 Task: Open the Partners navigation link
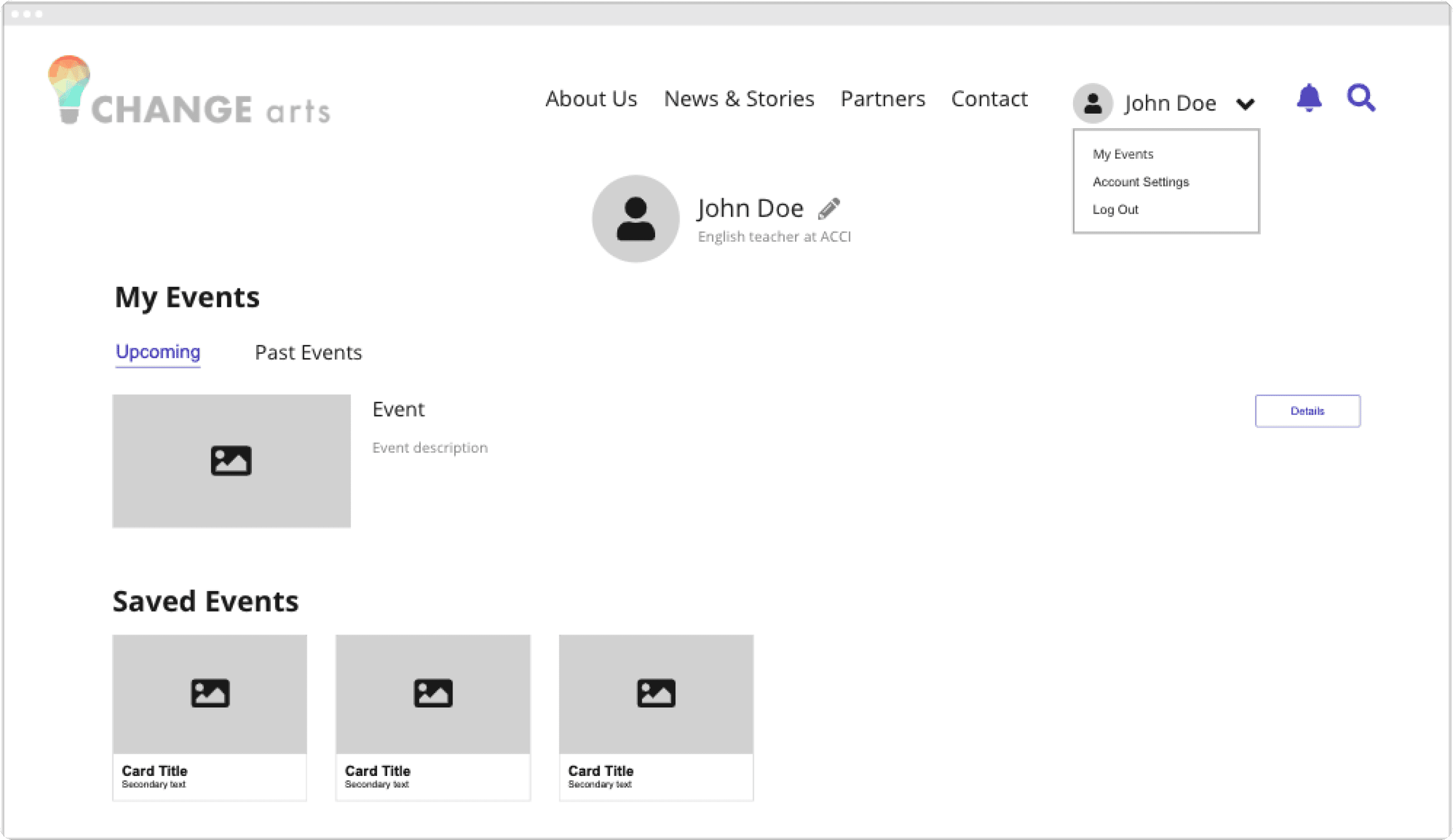point(882,99)
